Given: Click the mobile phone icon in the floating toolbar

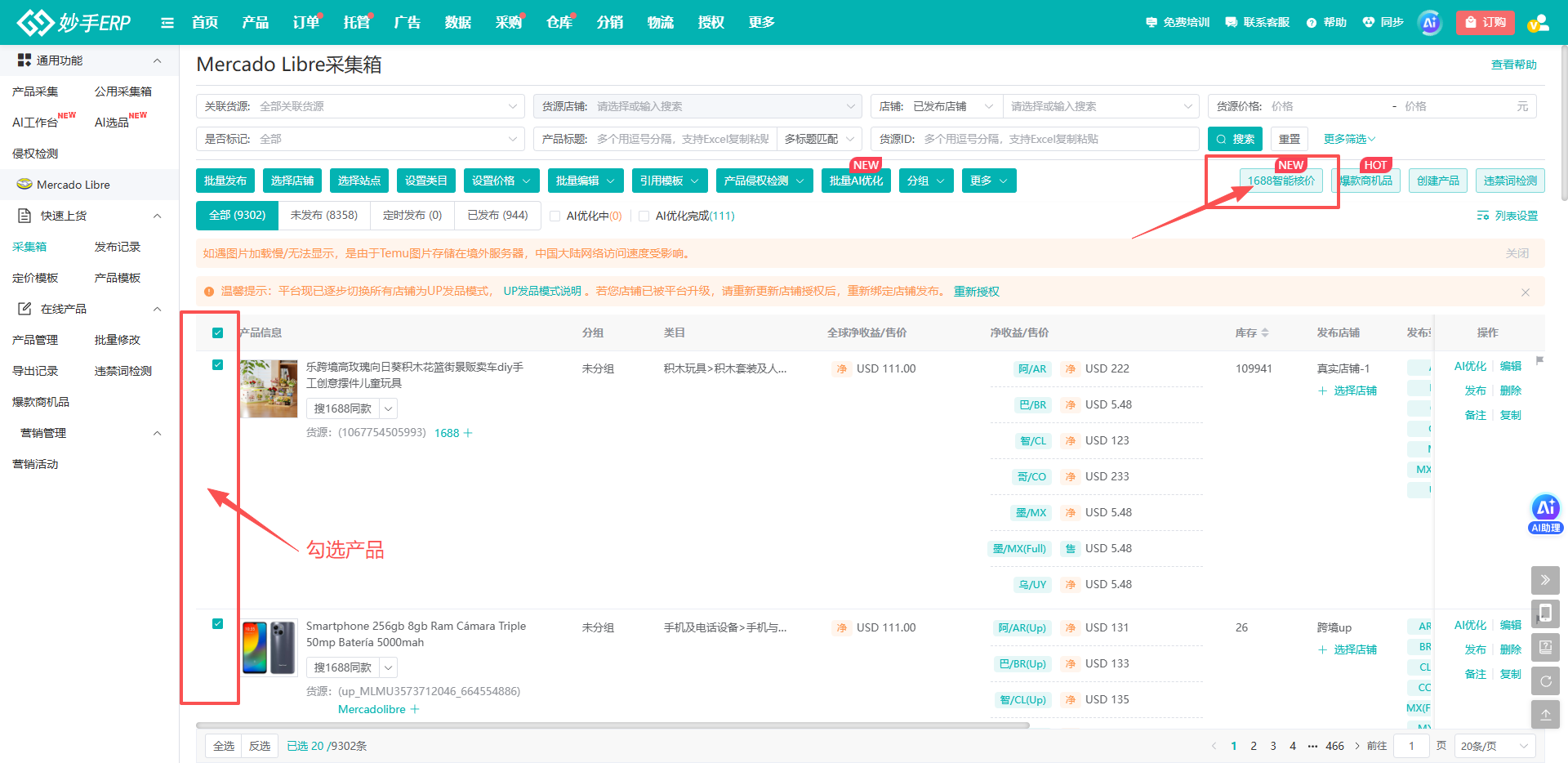Looking at the screenshot, I should [1545, 614].
